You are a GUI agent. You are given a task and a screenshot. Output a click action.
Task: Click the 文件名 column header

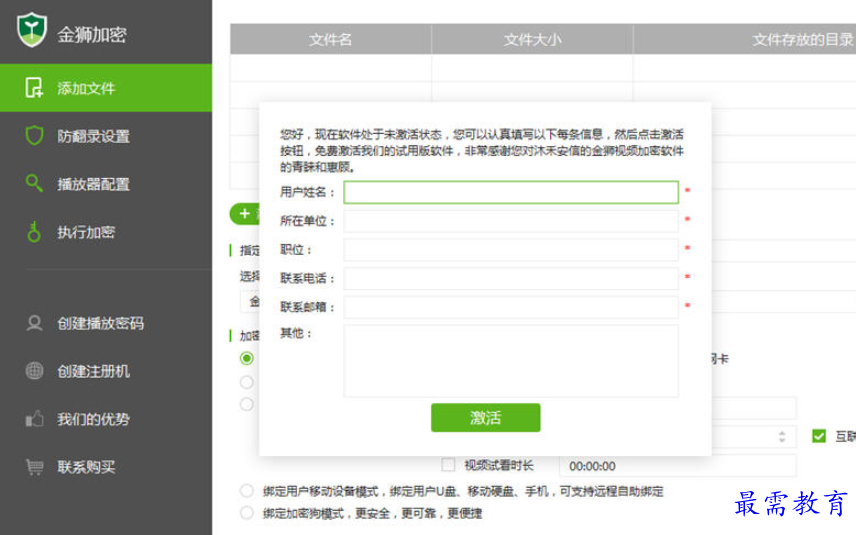[x=330, y=39]
